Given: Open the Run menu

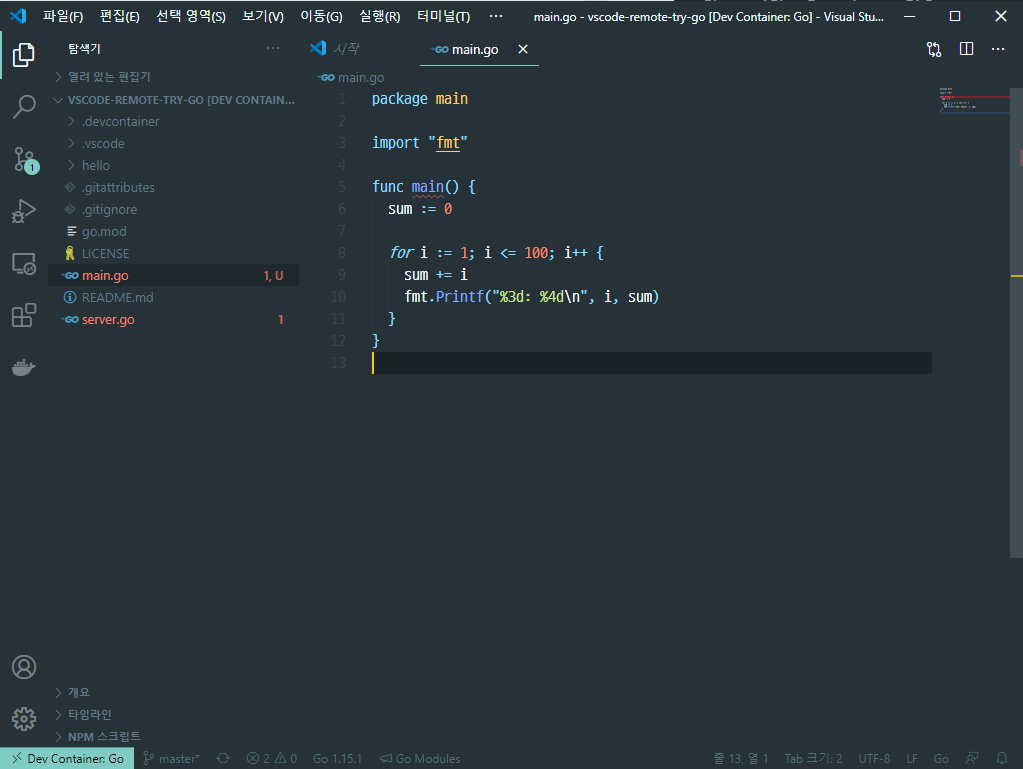Looking at the screenshot, I should 379,16.
